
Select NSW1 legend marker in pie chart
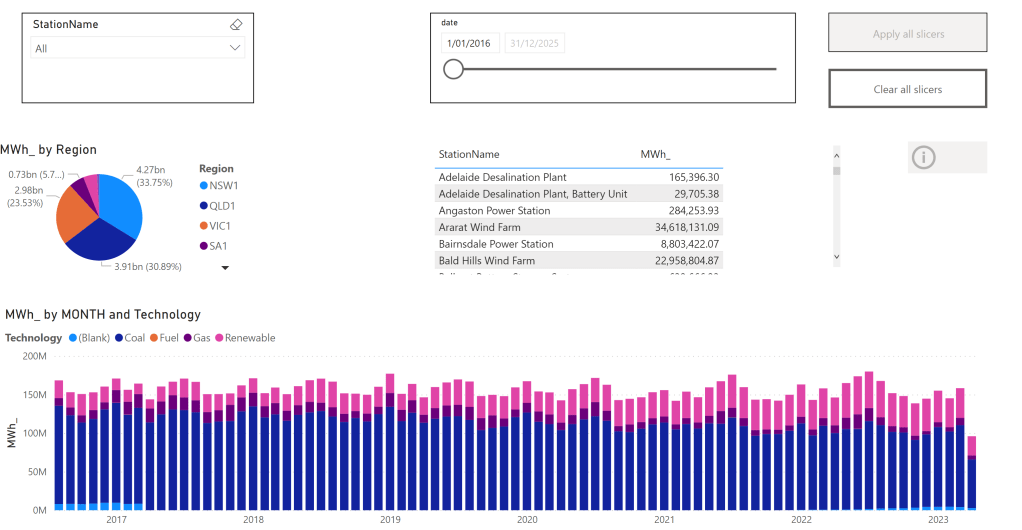pyautogui.click(x=205, y=185)
